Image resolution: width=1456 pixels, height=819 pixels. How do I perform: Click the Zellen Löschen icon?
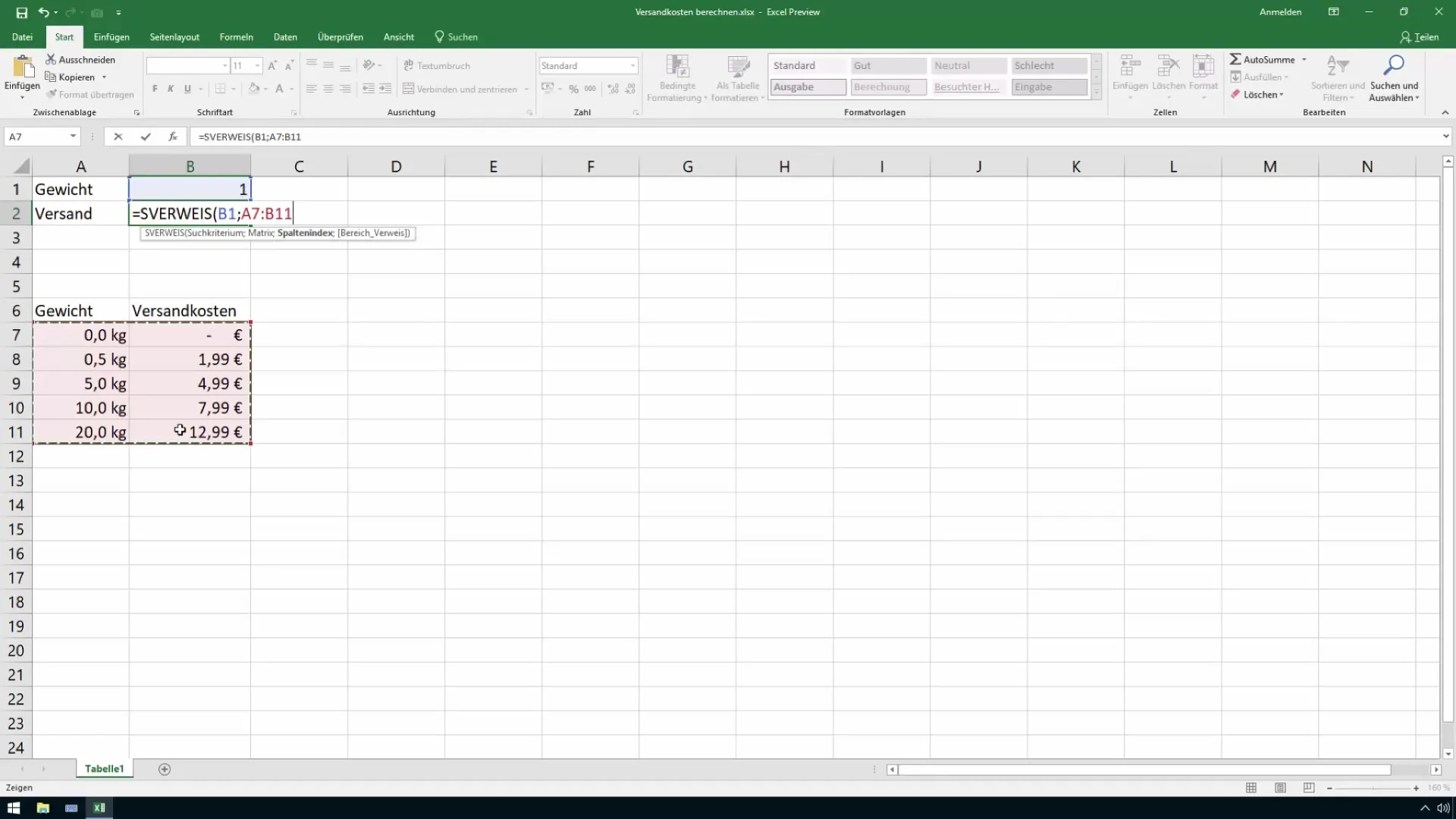pos(1168,67)
